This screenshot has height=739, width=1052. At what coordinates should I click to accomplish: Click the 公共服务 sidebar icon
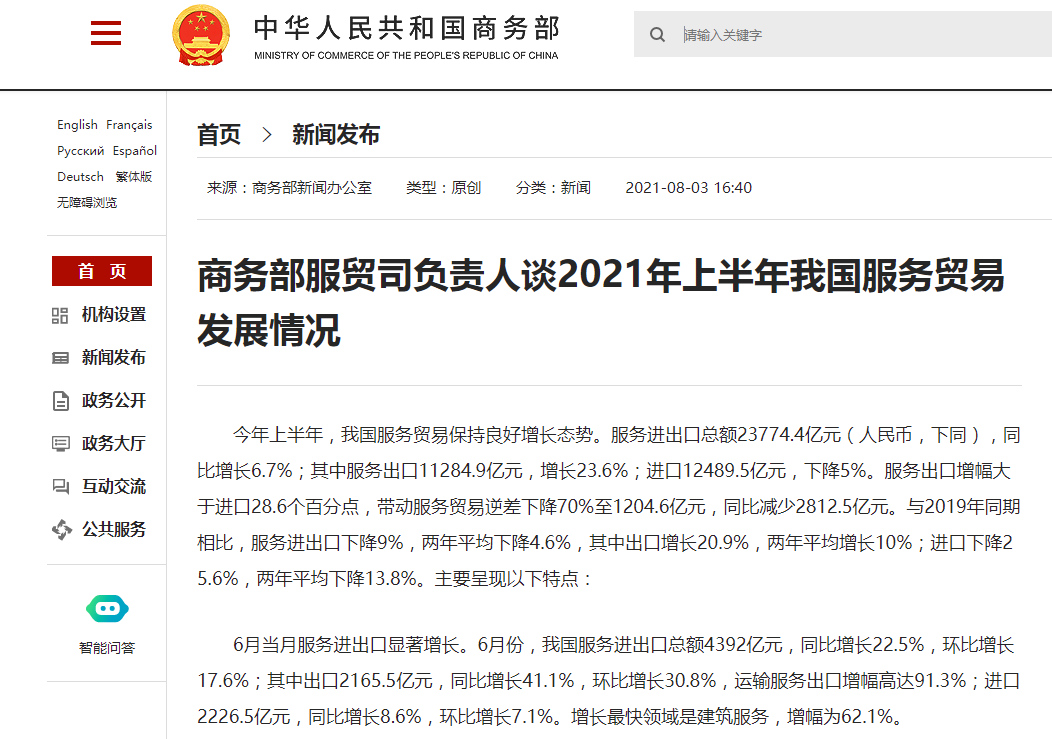point(61,530)
